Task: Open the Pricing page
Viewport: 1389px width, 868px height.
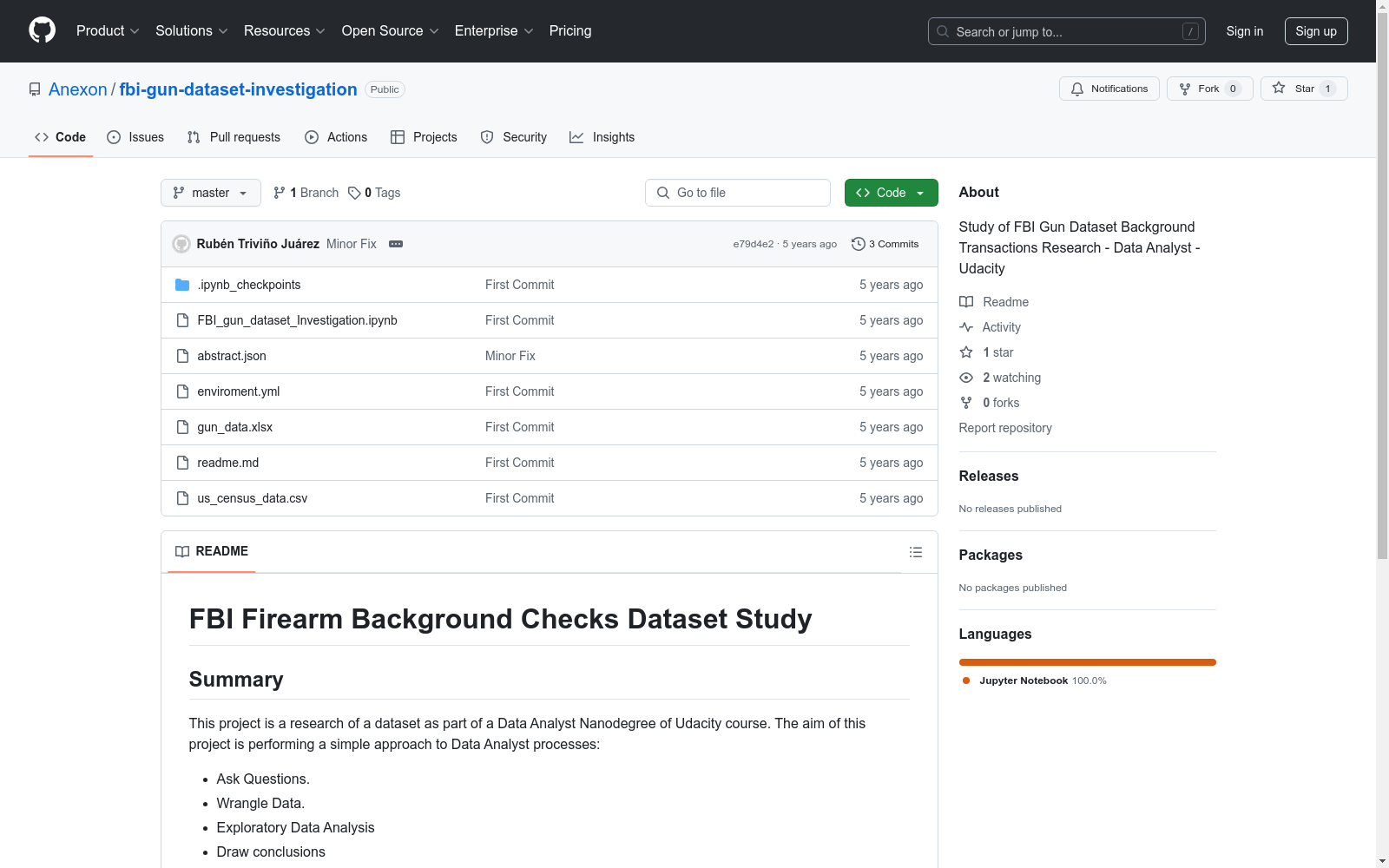Action: coord(570,31)
